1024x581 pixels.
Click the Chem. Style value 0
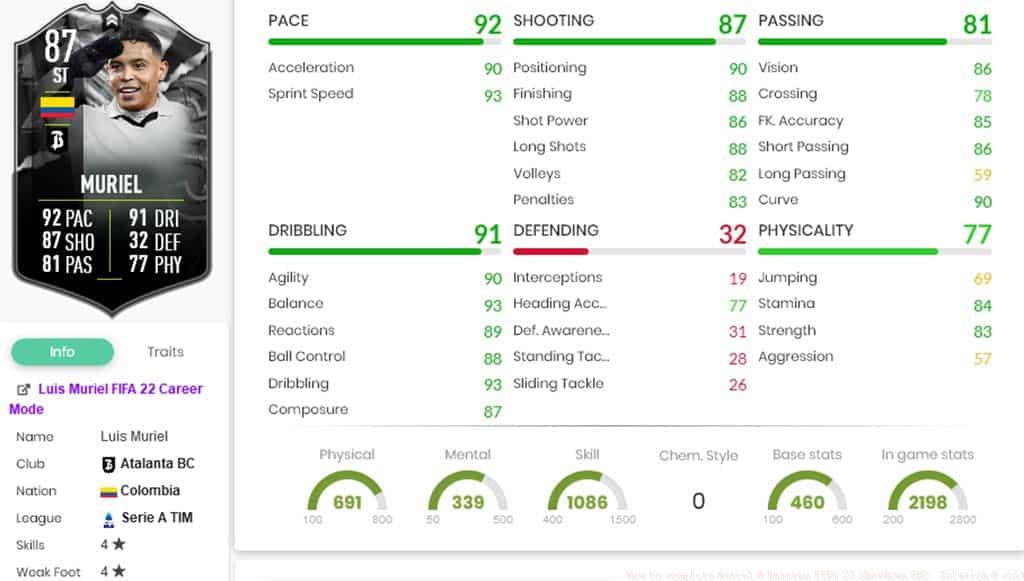click(x=698, y=501)
